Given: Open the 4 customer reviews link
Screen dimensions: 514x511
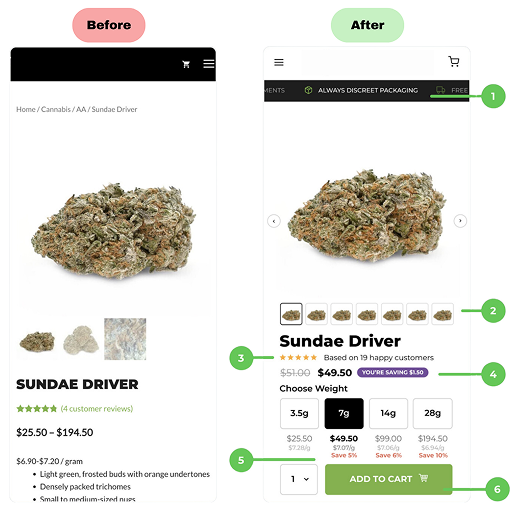Looking at the screenshot, I should [97, 409].
